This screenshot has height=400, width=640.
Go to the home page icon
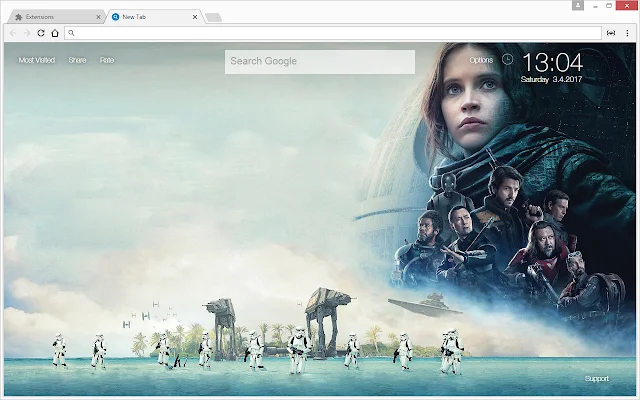click(x=55, y=33)
